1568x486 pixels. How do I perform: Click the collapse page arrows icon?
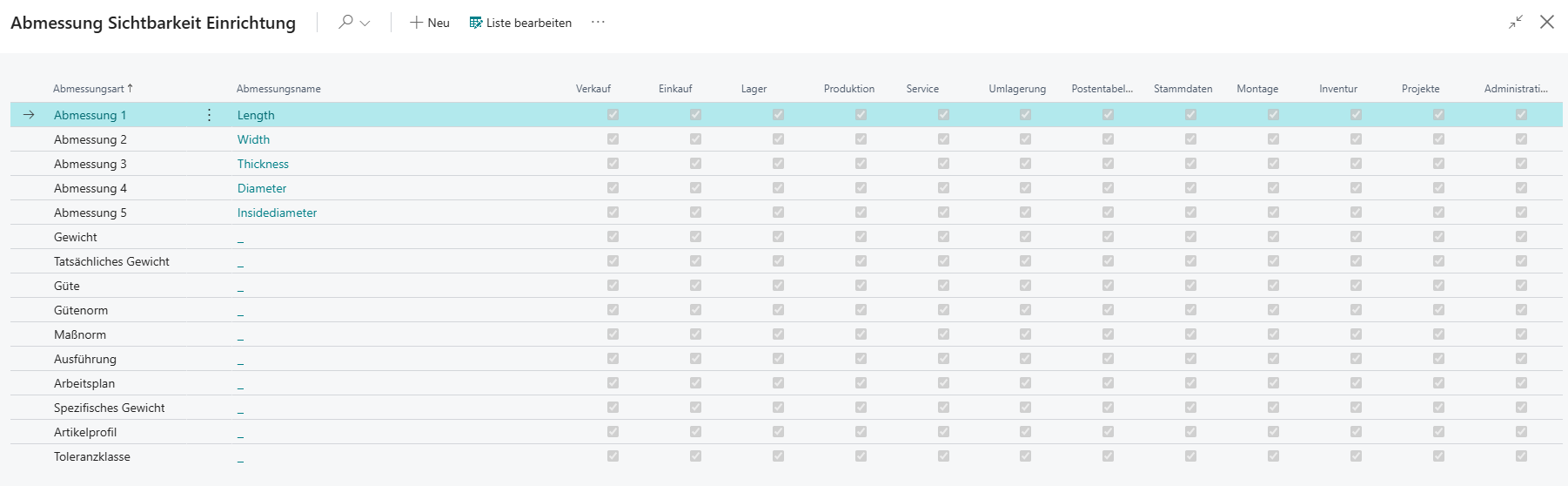(1516, 23)
